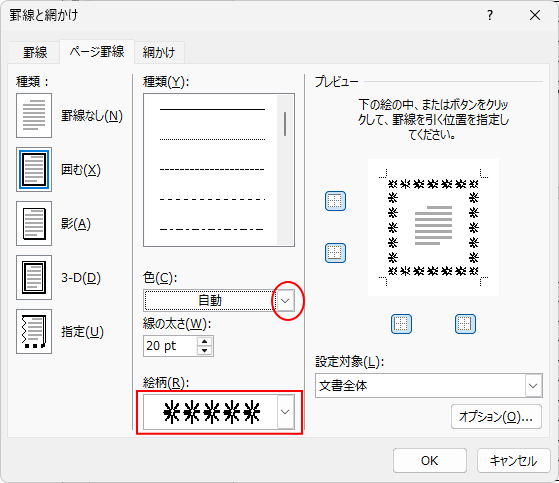
Task: Select the dash-dot line style in list
Action: pyautogui.click(x=212, y=229)
